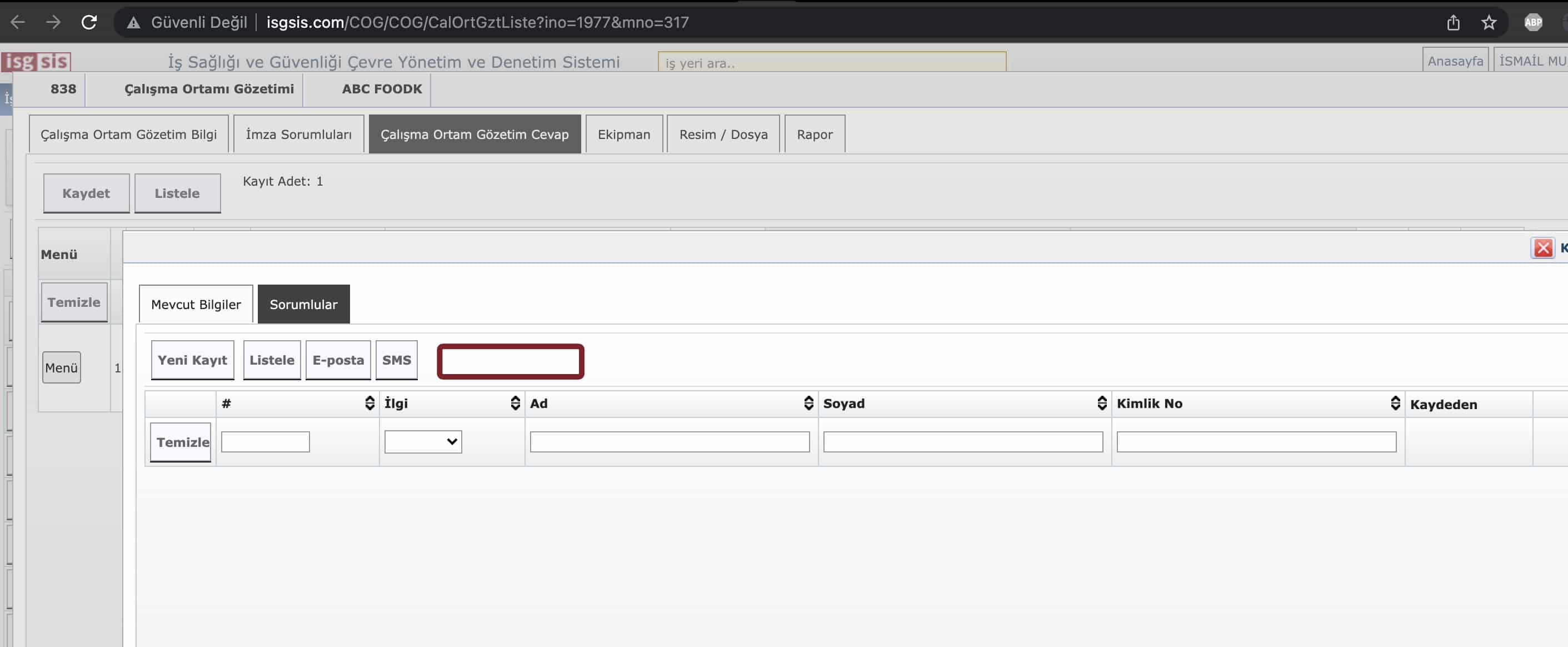This screenshot has width=1568, height=647.
Task: Close the popup with red X icon
Action: click(1542, 248)
